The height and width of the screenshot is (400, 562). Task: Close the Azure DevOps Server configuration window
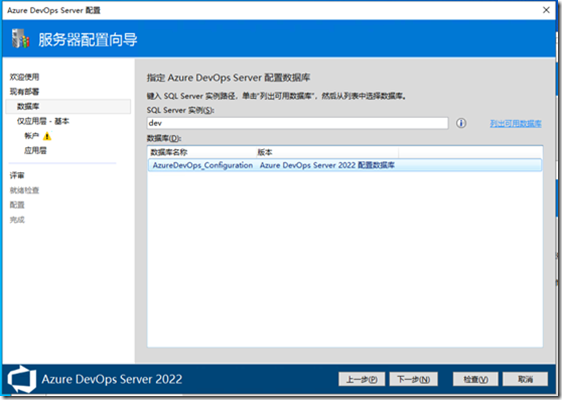point(546,10)
